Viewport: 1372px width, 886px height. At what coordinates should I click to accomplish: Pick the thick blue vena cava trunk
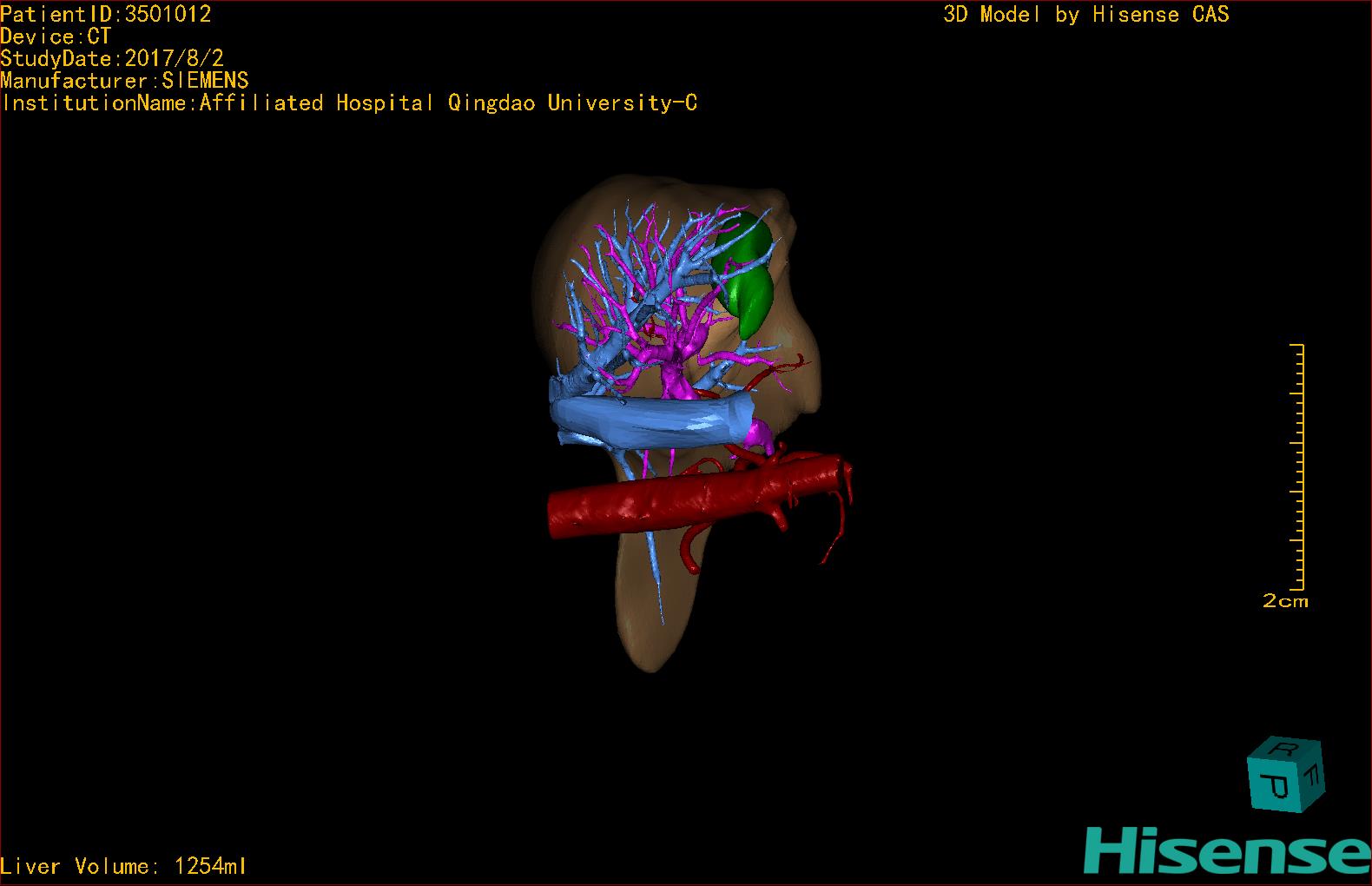(651, 420)
